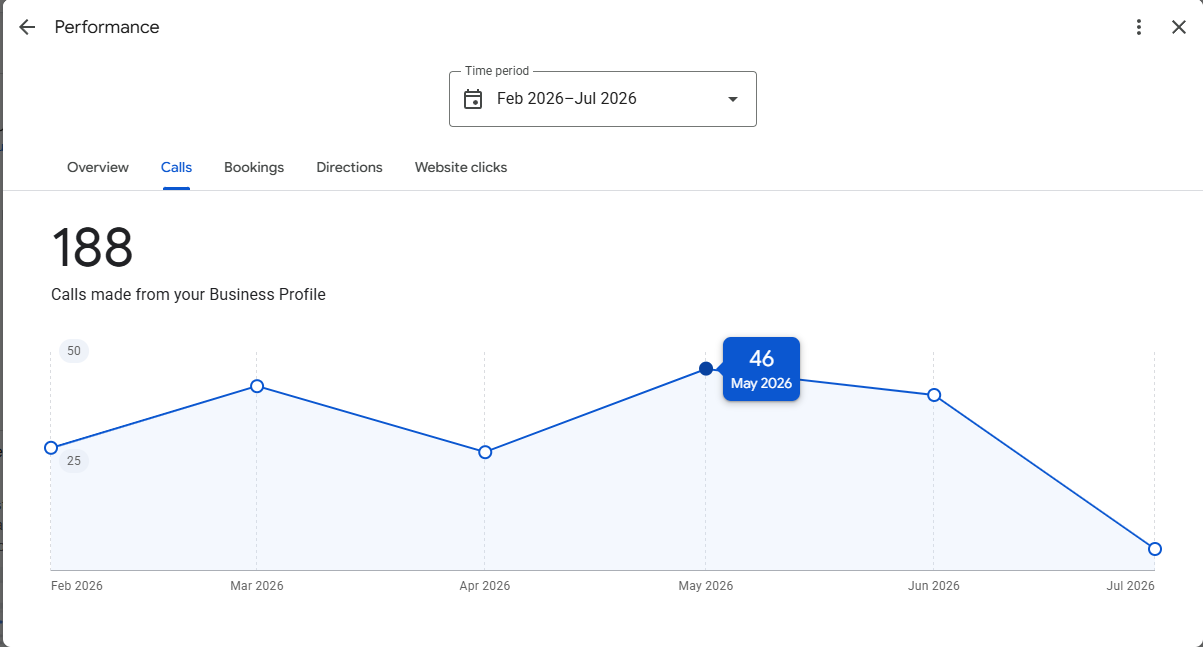Click the Performance dialog title
Screen dimensions: 1203x647
tap(107, 27)
